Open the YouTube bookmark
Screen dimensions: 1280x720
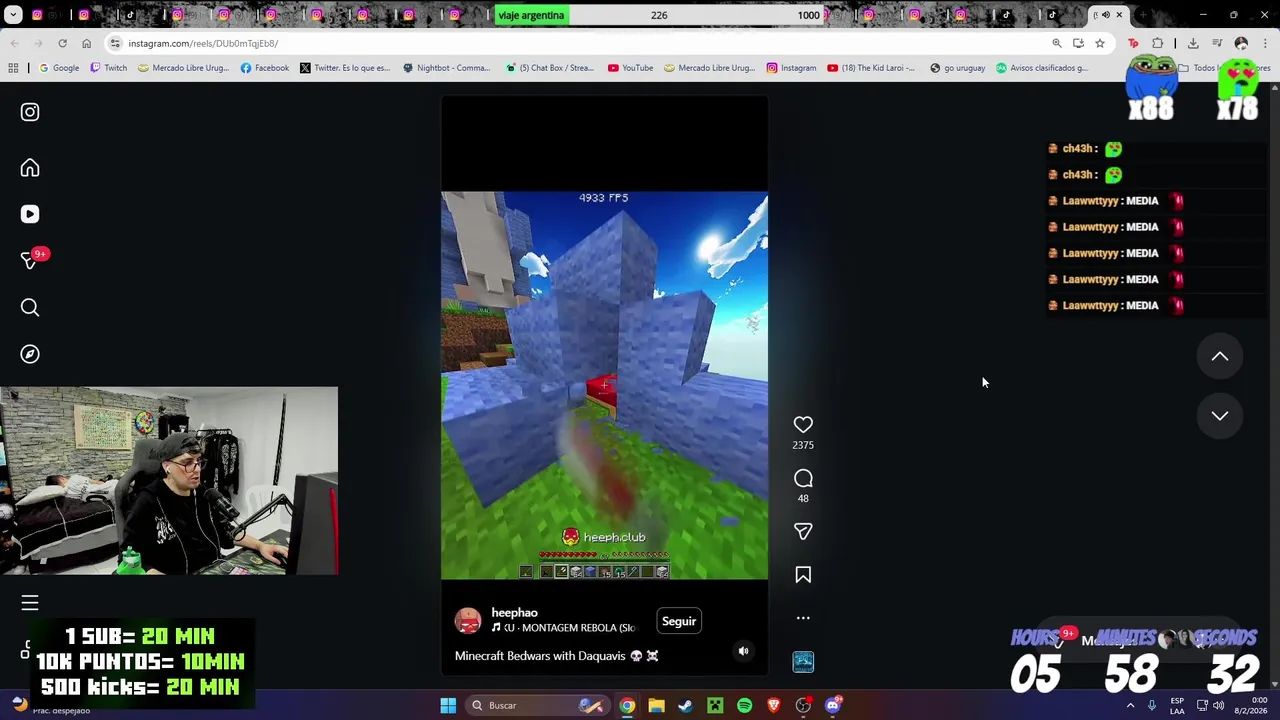[630, 68]
